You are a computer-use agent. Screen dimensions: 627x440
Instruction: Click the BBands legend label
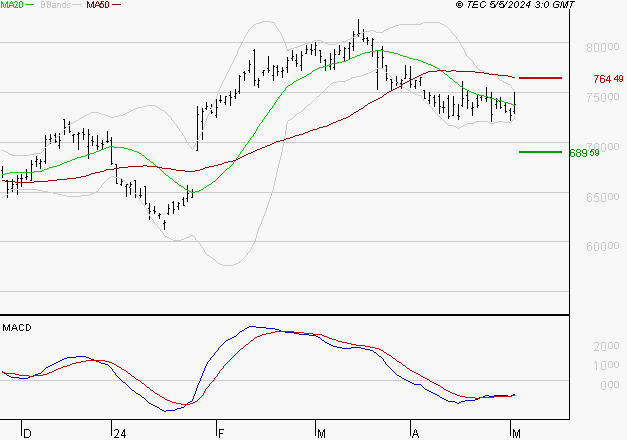(56, 5)
